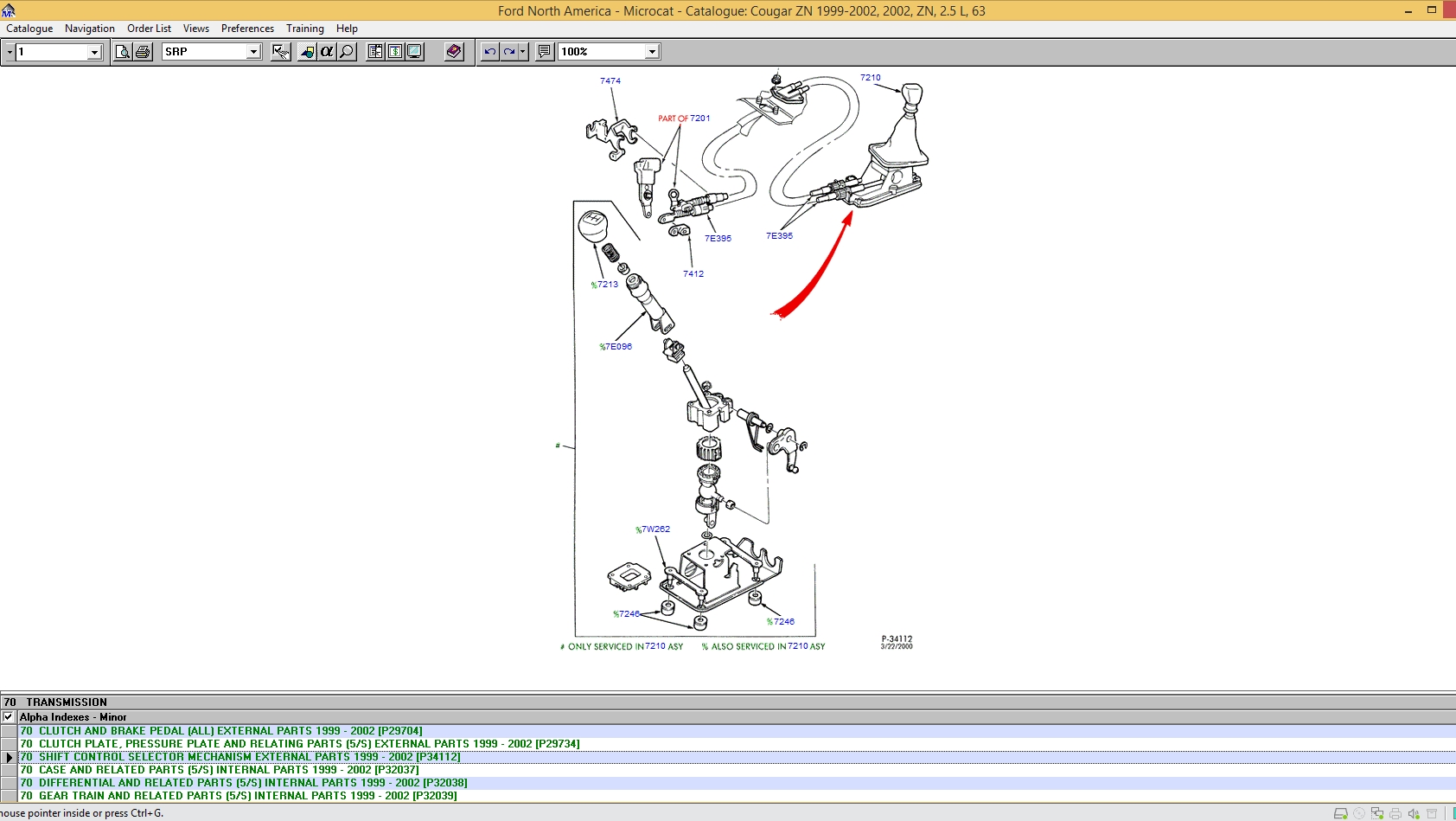
Task: Open the Navigation menu
Action: [x=90, y=29]
